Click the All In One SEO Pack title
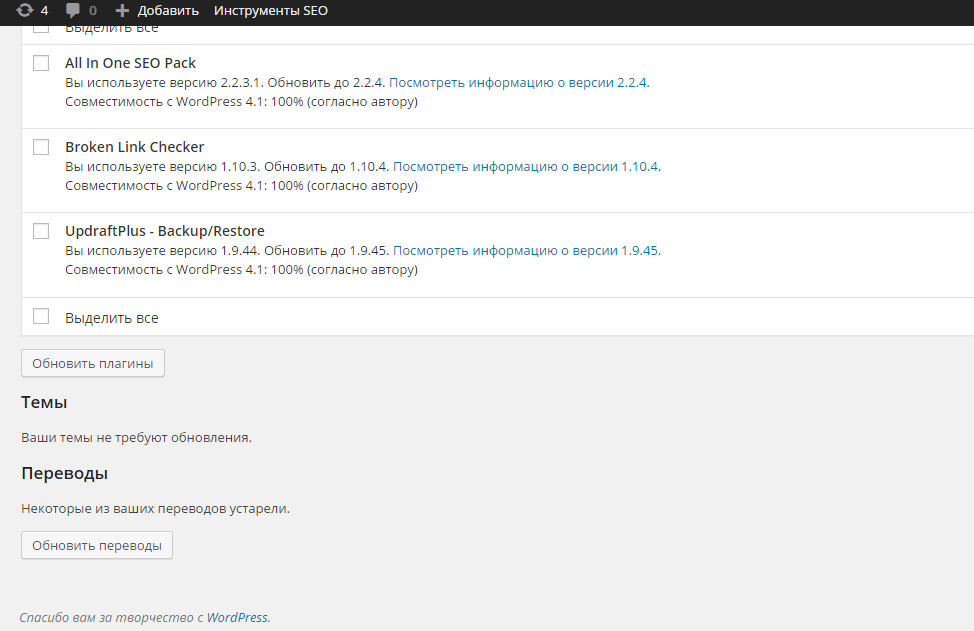This screenshot has height=631, width=974. pyautogui.click(x=130, y=63)
